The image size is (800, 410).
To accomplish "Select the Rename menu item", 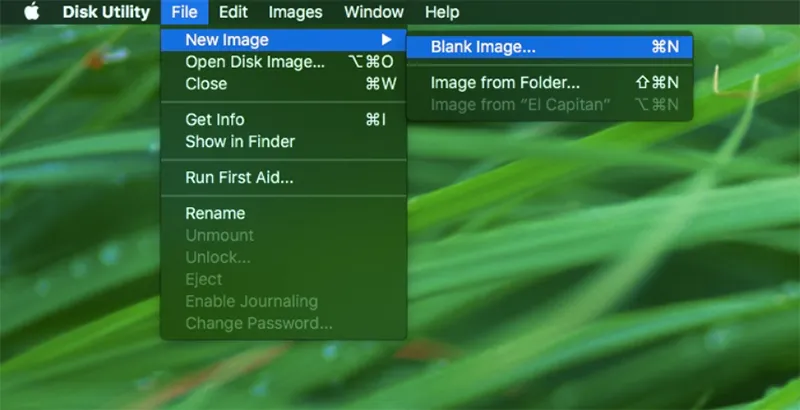I will [215, 213].
